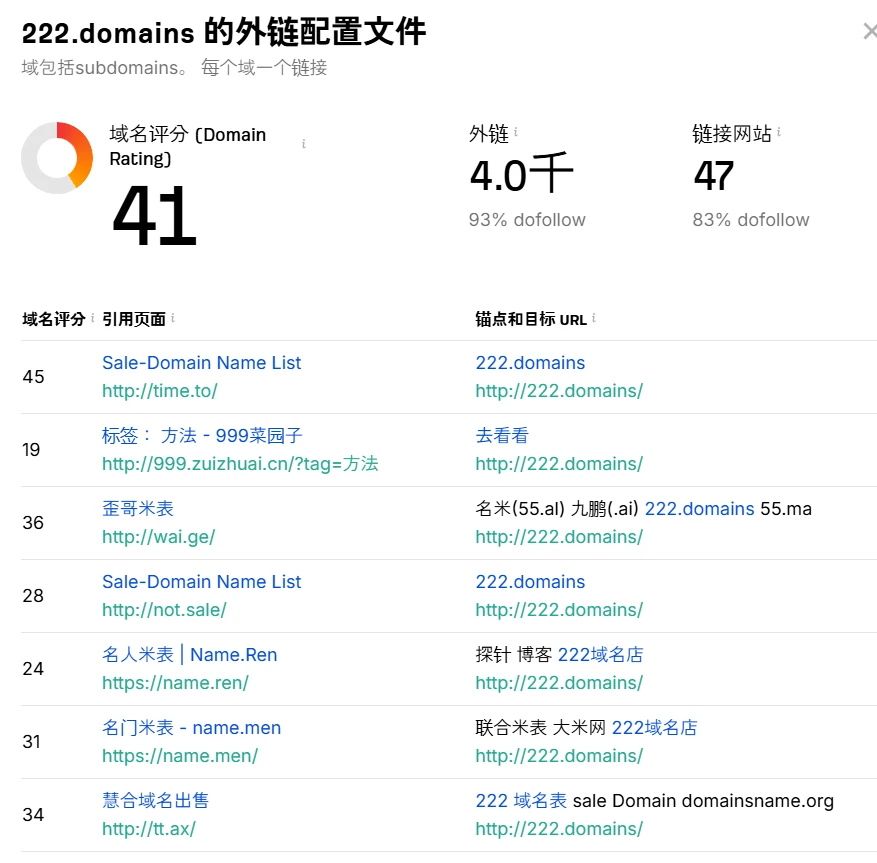This screenshot has width=877, height=863.
Task: Open the http://wai.ge/ URL link
Action: (x=158, y=537)
